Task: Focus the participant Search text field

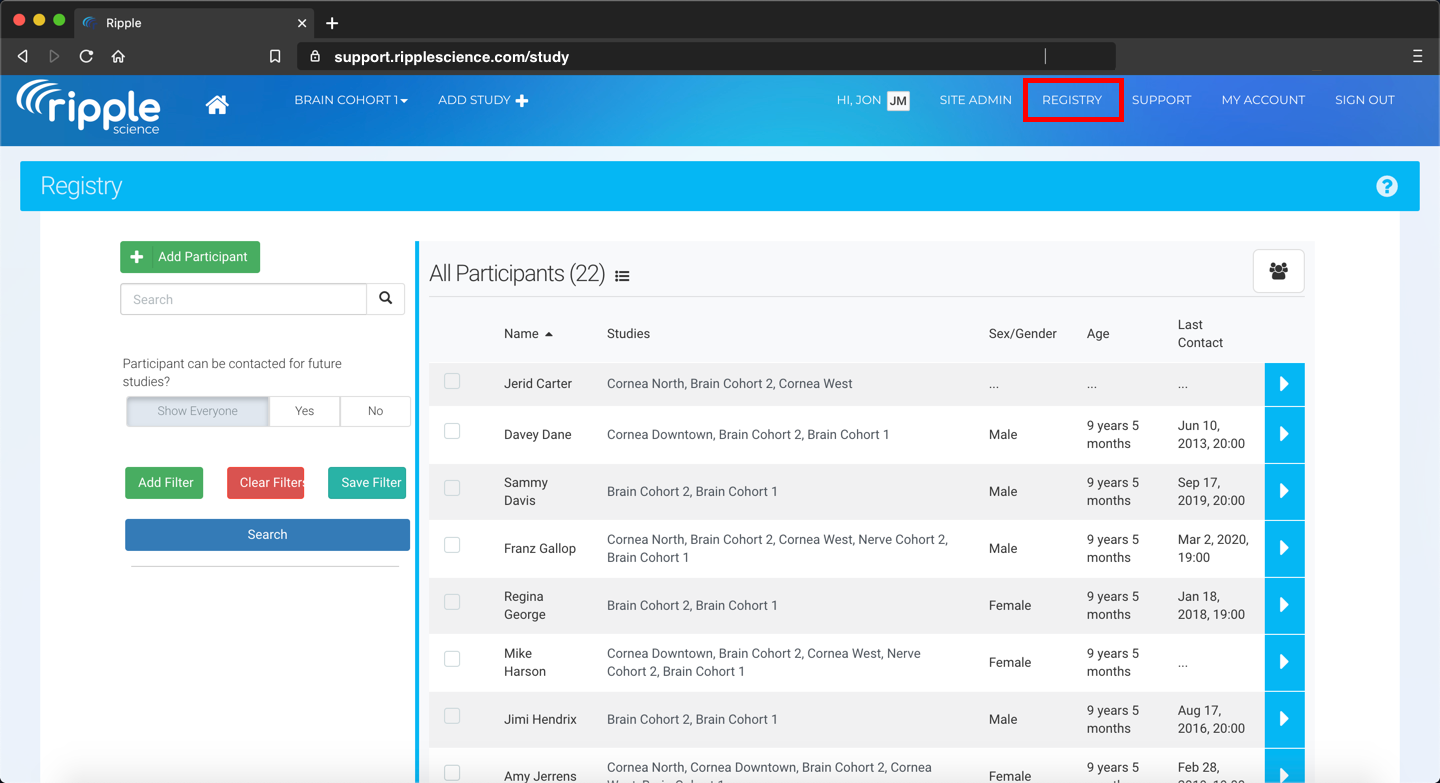Action: point(243,299)
